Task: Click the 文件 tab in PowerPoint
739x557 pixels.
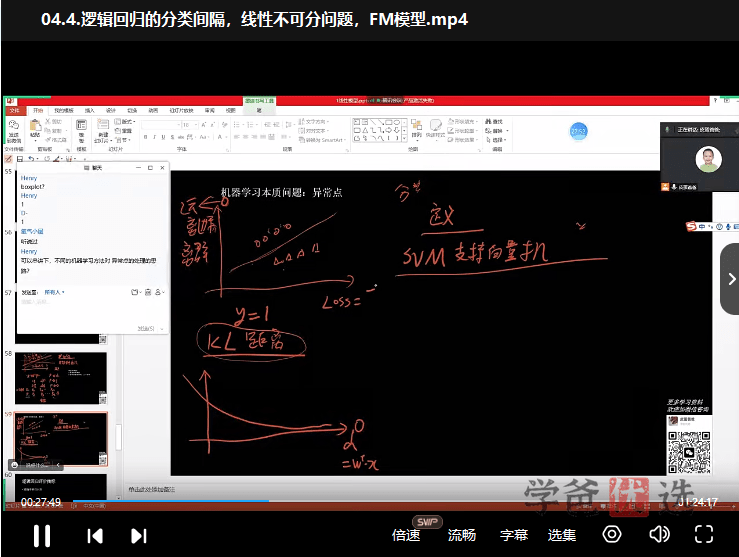Action: point(14,110)
